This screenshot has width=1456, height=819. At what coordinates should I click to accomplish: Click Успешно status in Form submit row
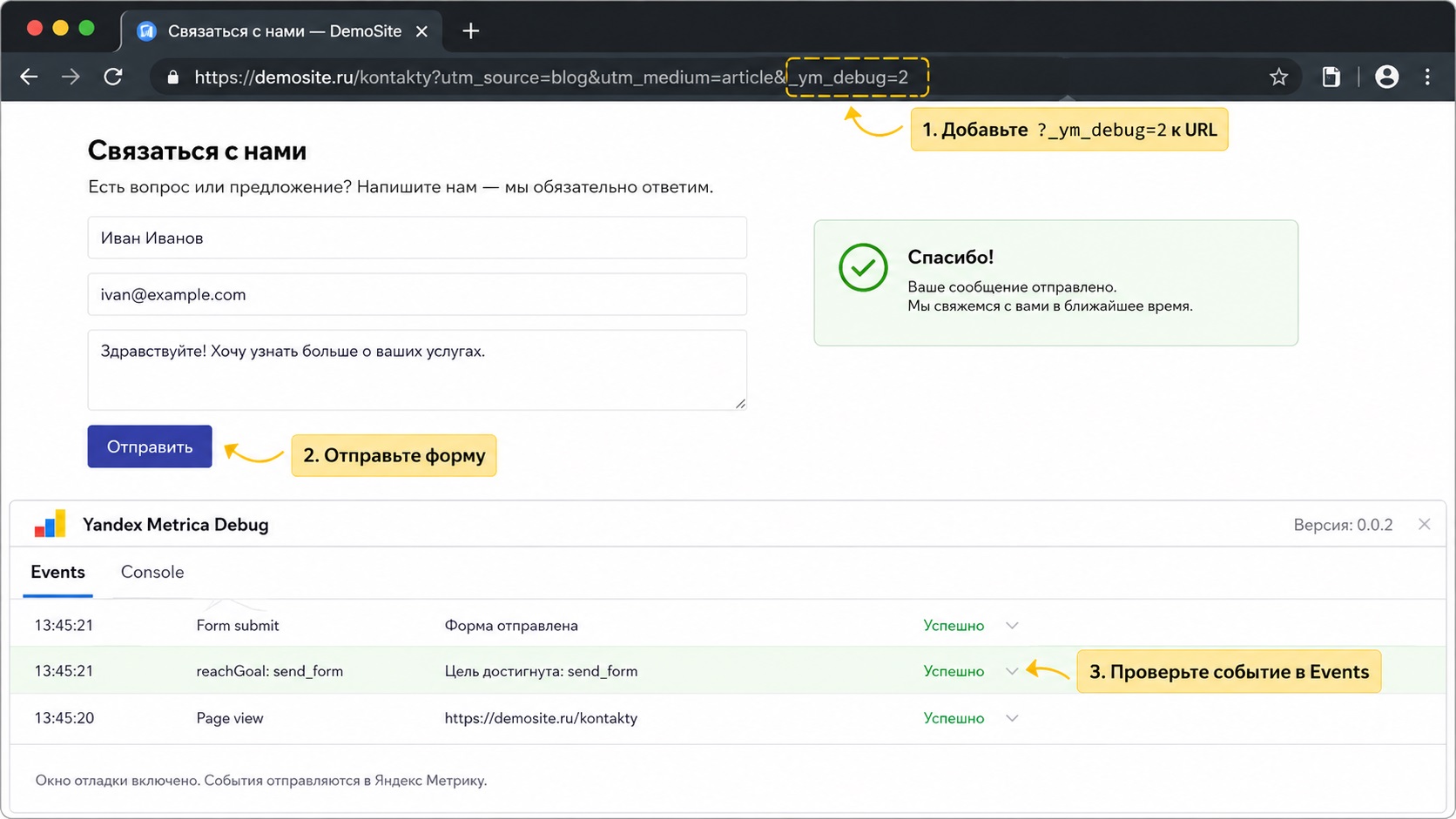(954, 626)
